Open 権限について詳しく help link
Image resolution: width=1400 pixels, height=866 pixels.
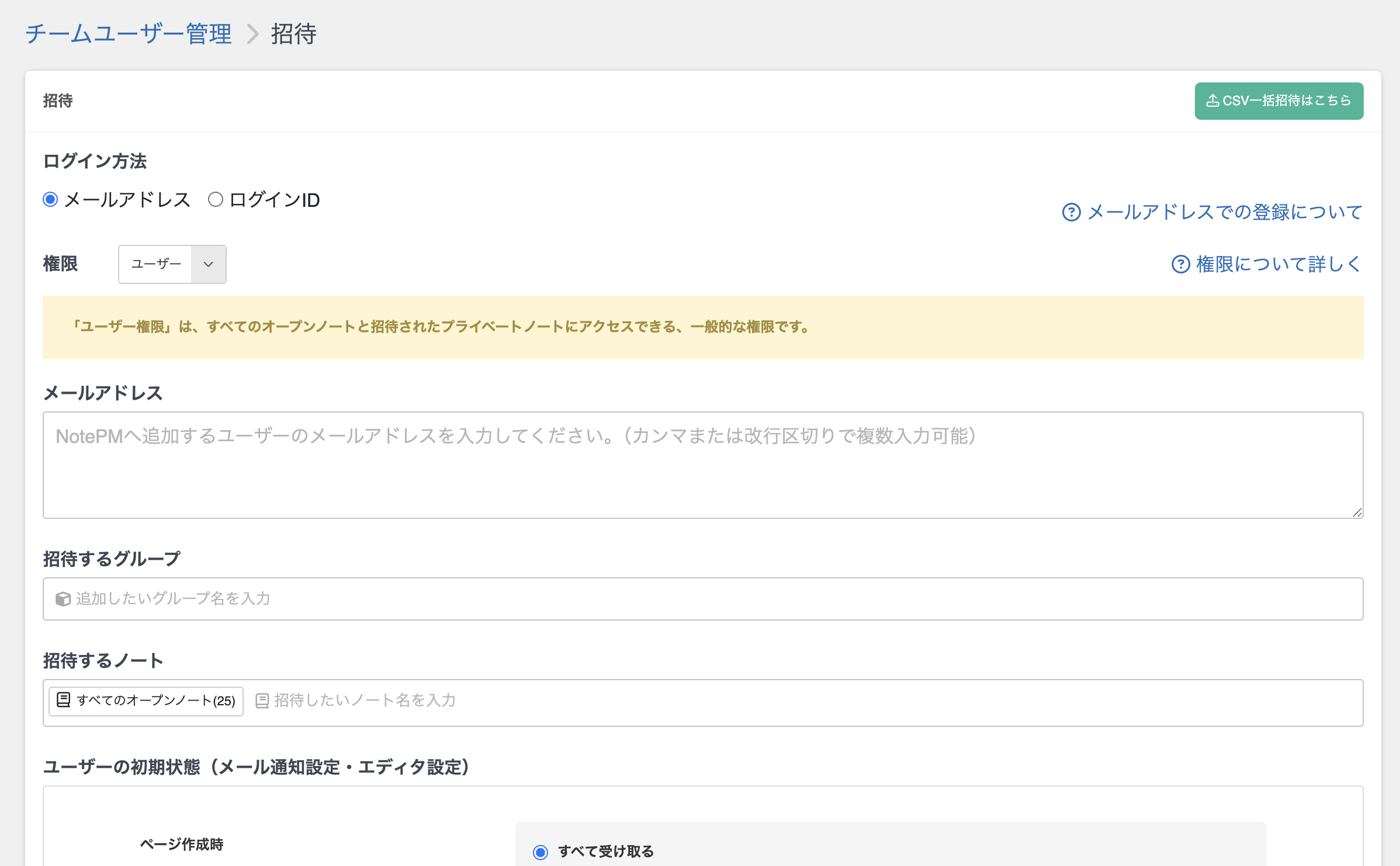[x=1278, y=264]
